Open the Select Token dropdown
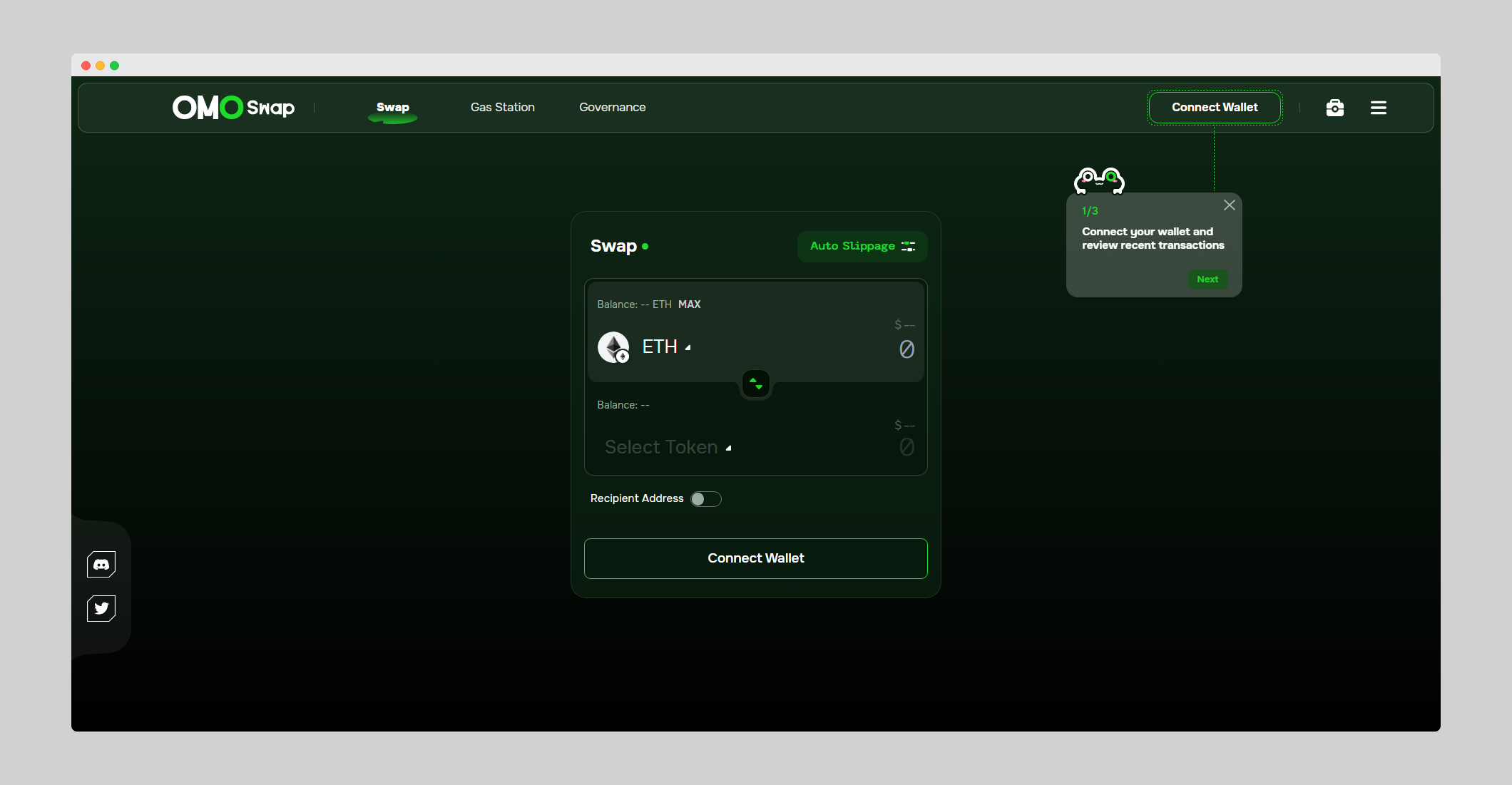The width and height of the screenshot is (1512, 785). (668, 447)
